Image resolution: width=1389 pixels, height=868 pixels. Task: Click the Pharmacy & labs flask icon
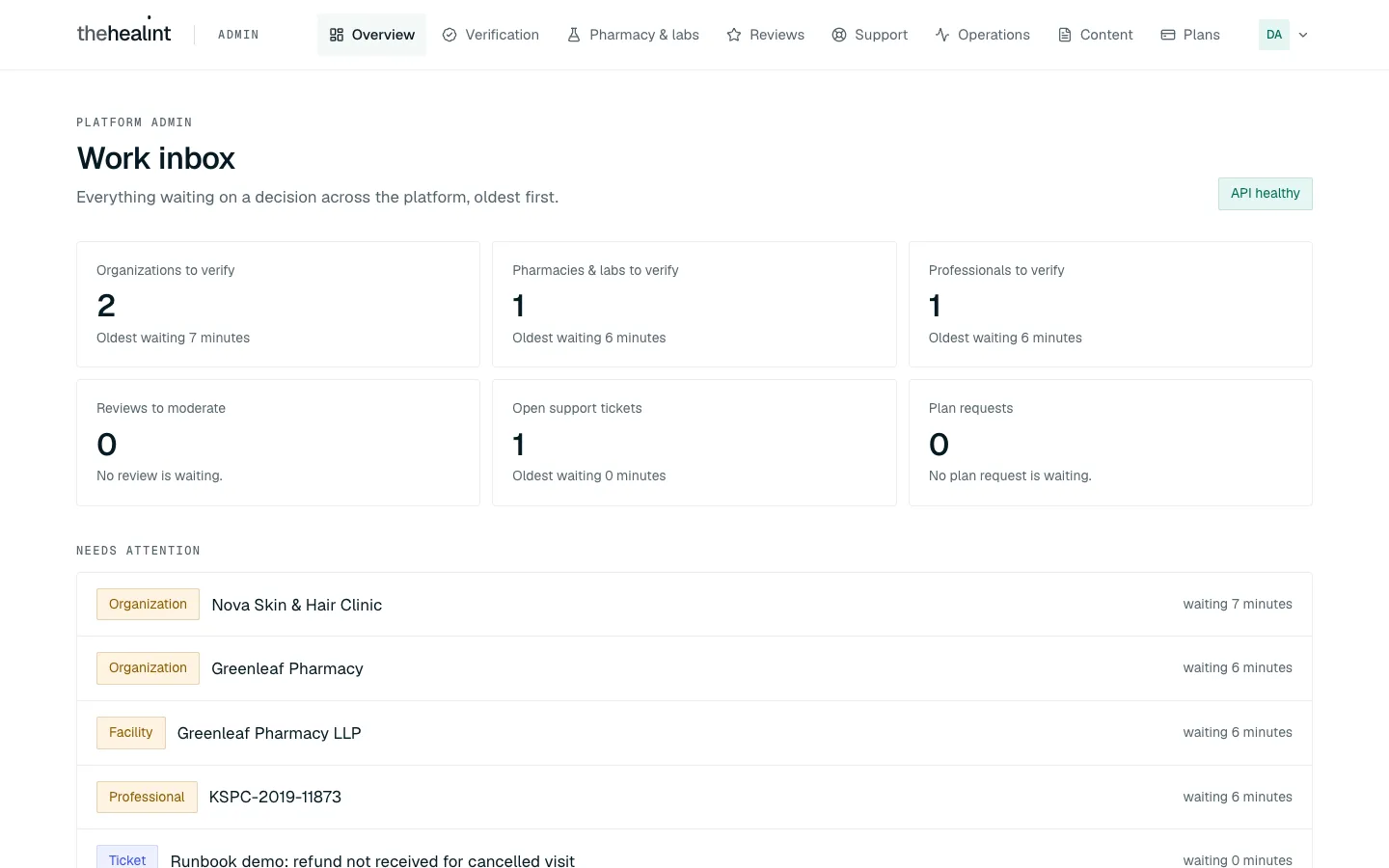click(574, 35)
